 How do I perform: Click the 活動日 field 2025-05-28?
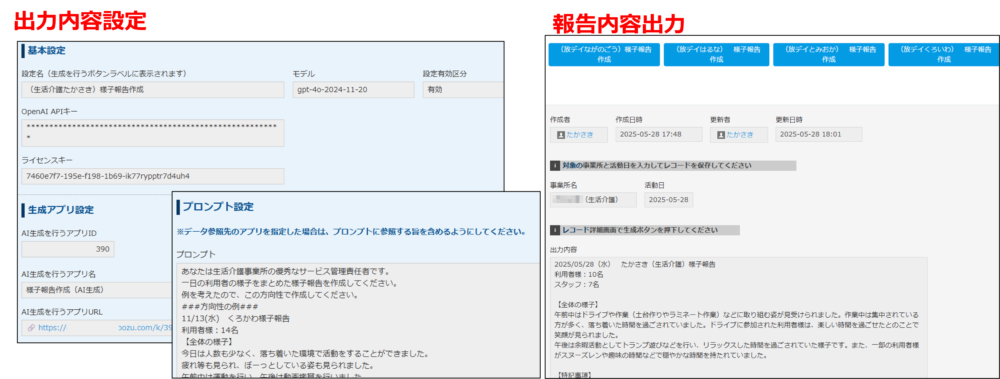pyautogui.click(x=668, y=200)
